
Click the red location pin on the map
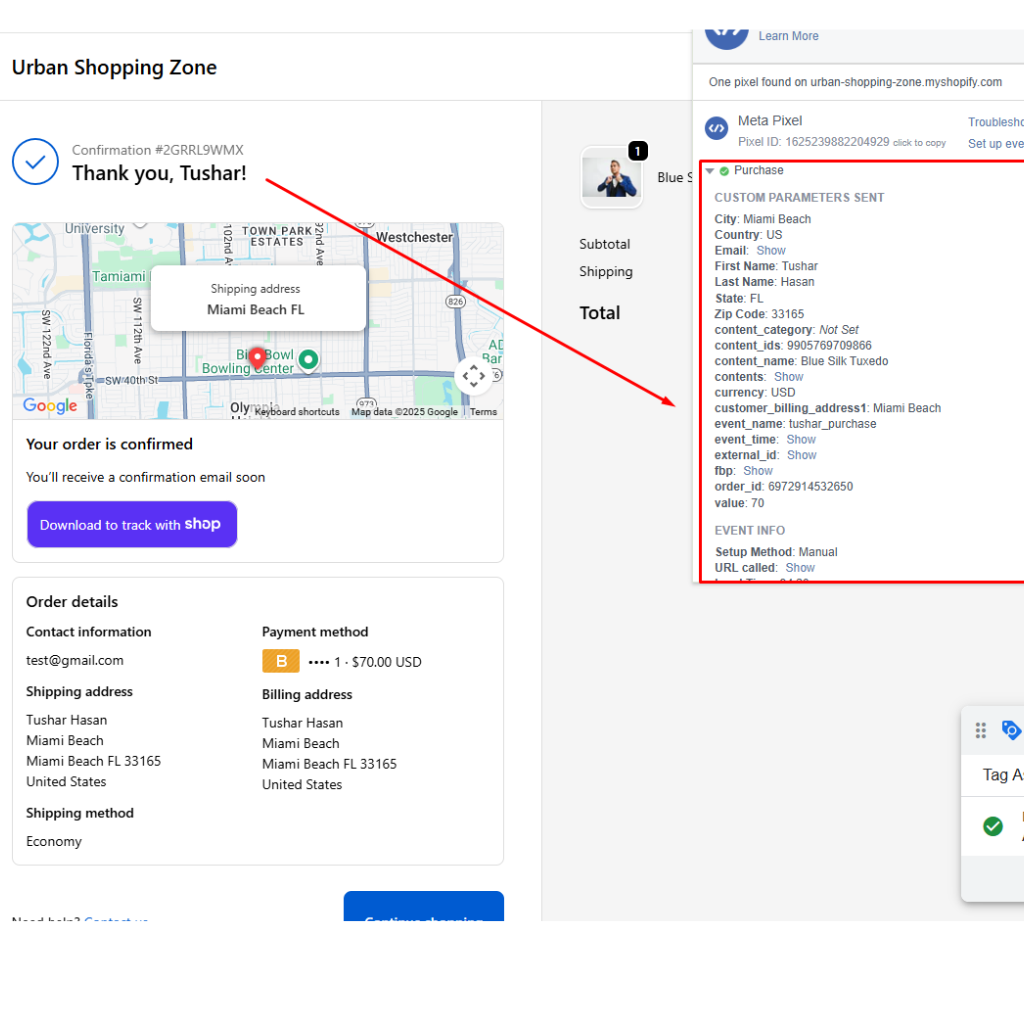point(257,357)
